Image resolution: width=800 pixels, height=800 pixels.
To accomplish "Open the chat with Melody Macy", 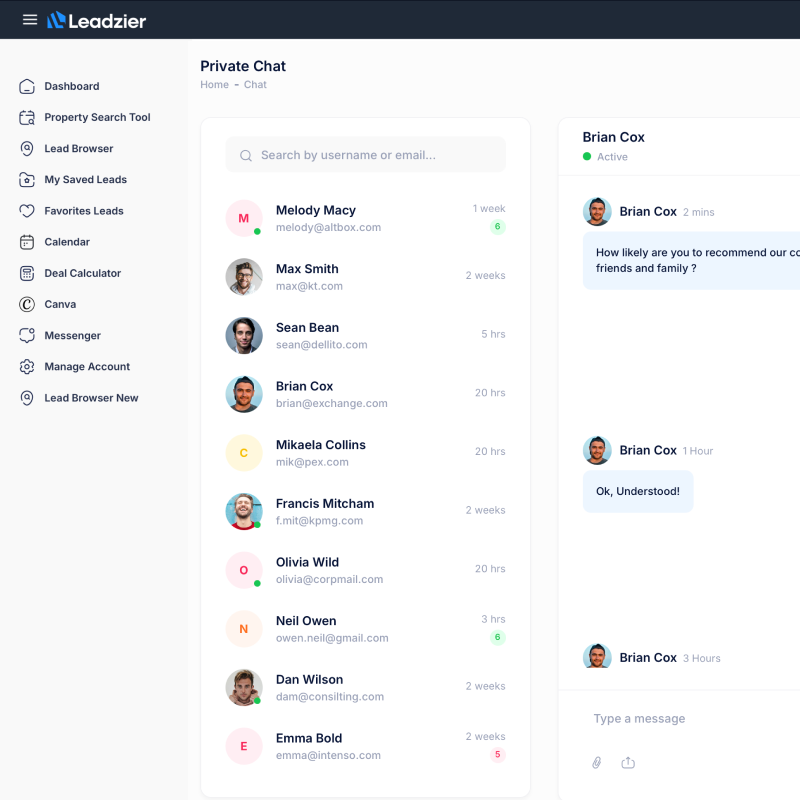I will [316, 218].
